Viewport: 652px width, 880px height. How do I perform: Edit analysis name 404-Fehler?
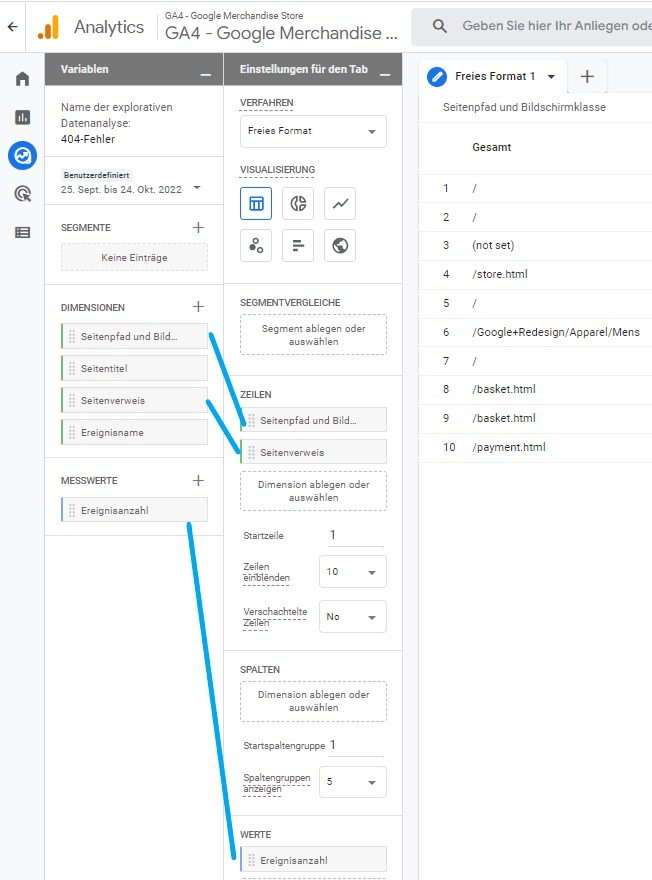pyautogui.click(x=88, y=139)
